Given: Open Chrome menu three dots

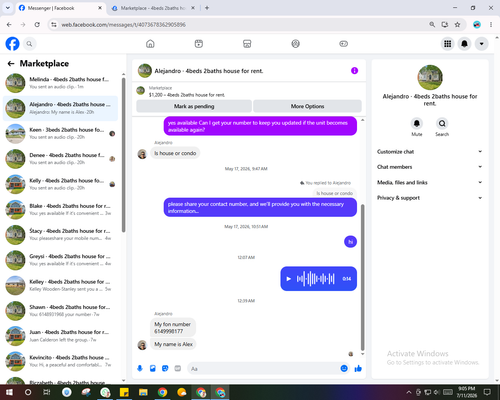Looking at the screenshot, I should tap(491, 25).
